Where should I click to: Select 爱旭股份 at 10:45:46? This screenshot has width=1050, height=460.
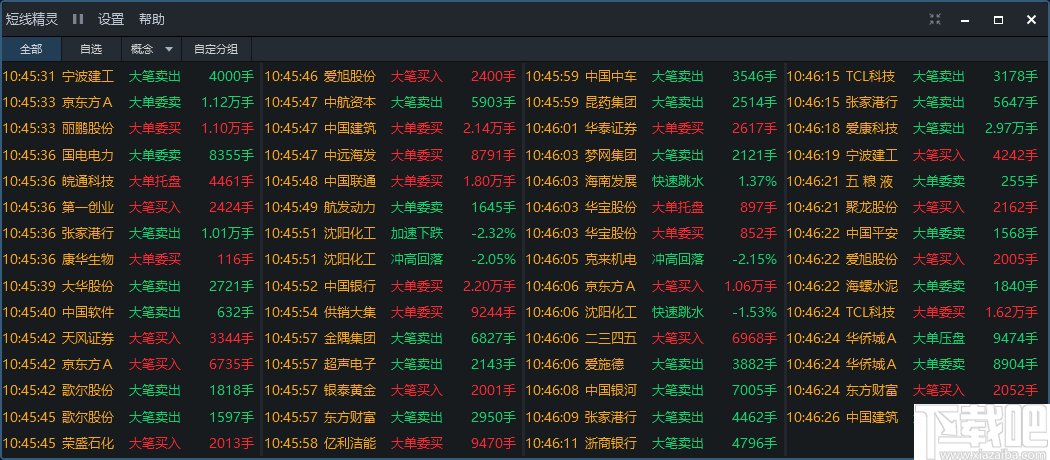[350, 76]
